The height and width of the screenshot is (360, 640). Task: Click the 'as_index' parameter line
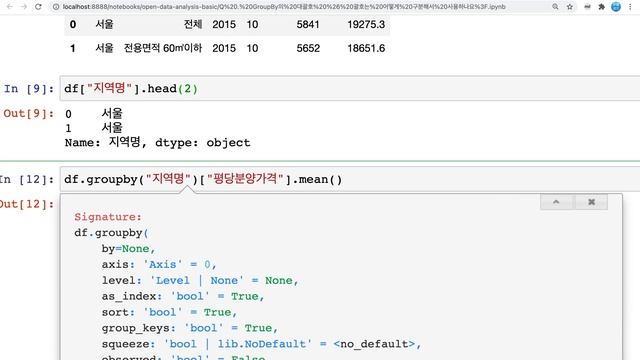pos(183,296)
